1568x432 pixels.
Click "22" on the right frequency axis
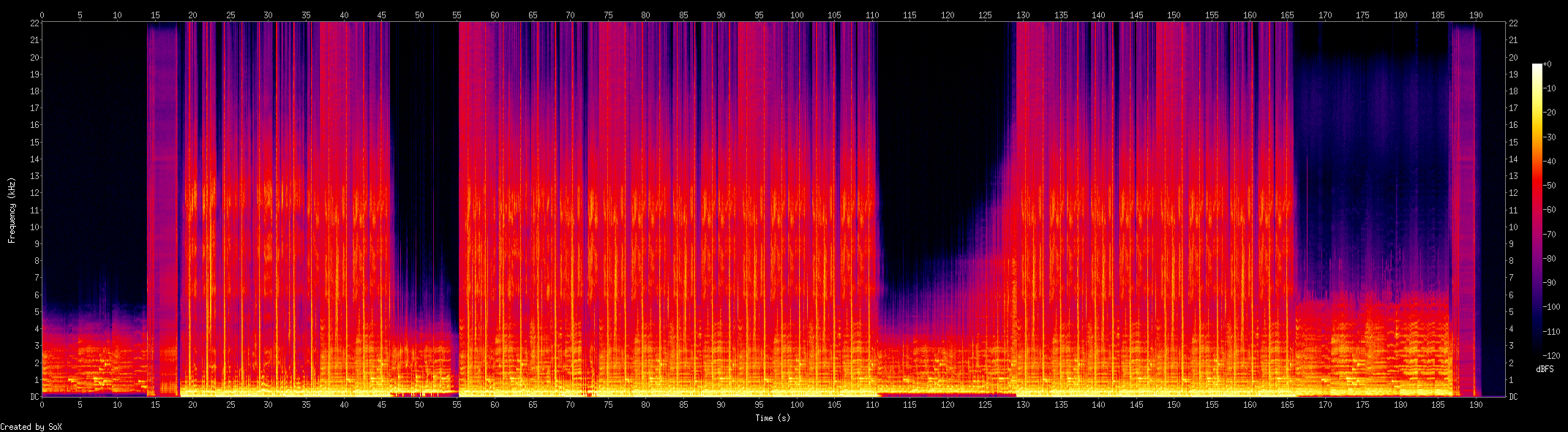(x=1512, y=23)
